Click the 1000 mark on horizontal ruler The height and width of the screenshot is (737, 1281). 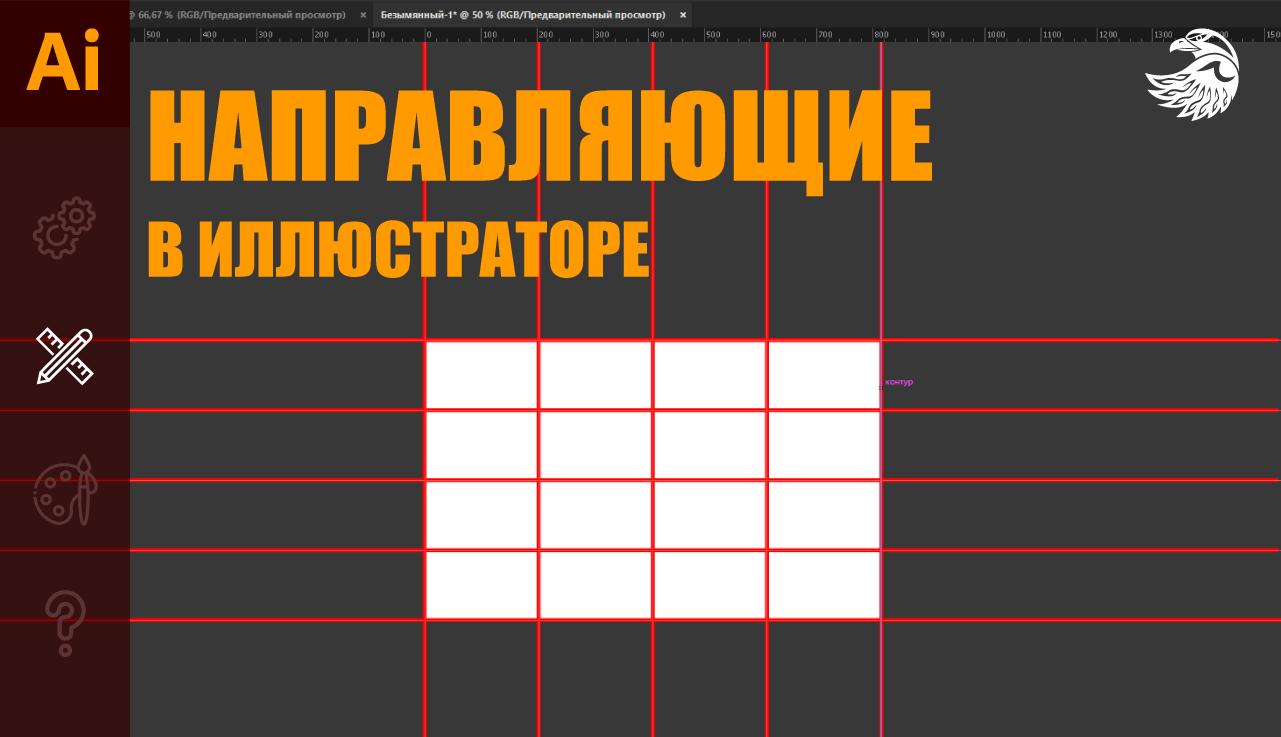[996, 34]
